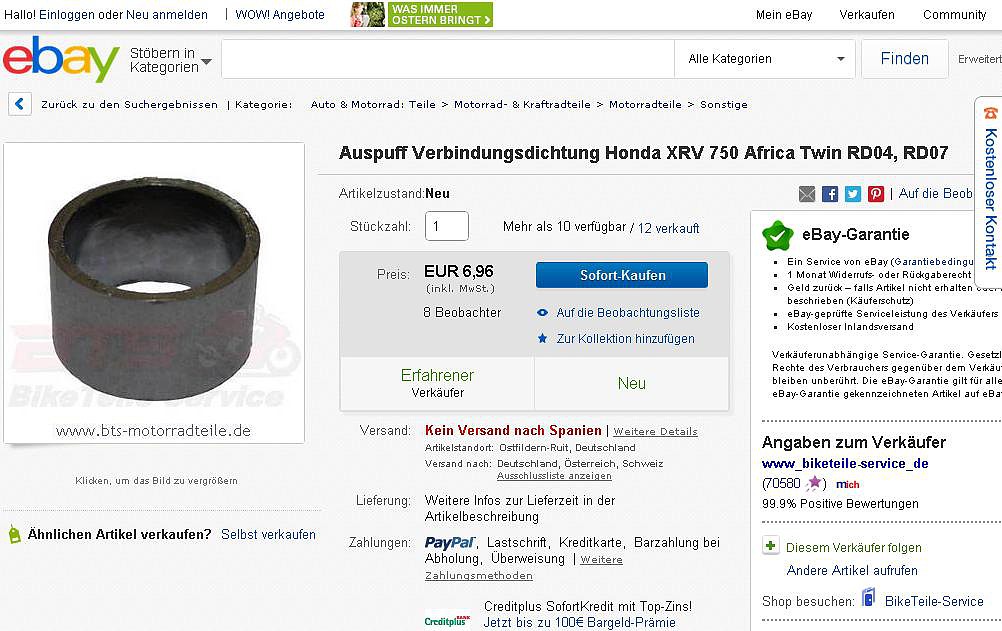The image size is (1002, 631).
Task: Open seller link www_biketeile-service_de
Action: click(845, 464)
